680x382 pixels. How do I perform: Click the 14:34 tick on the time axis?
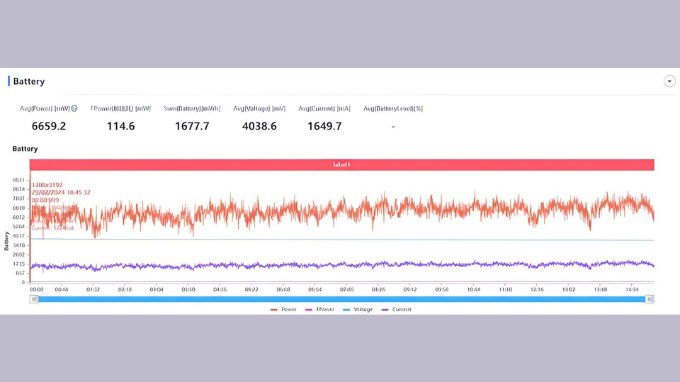pyautogui.click(x=632, y=289)
